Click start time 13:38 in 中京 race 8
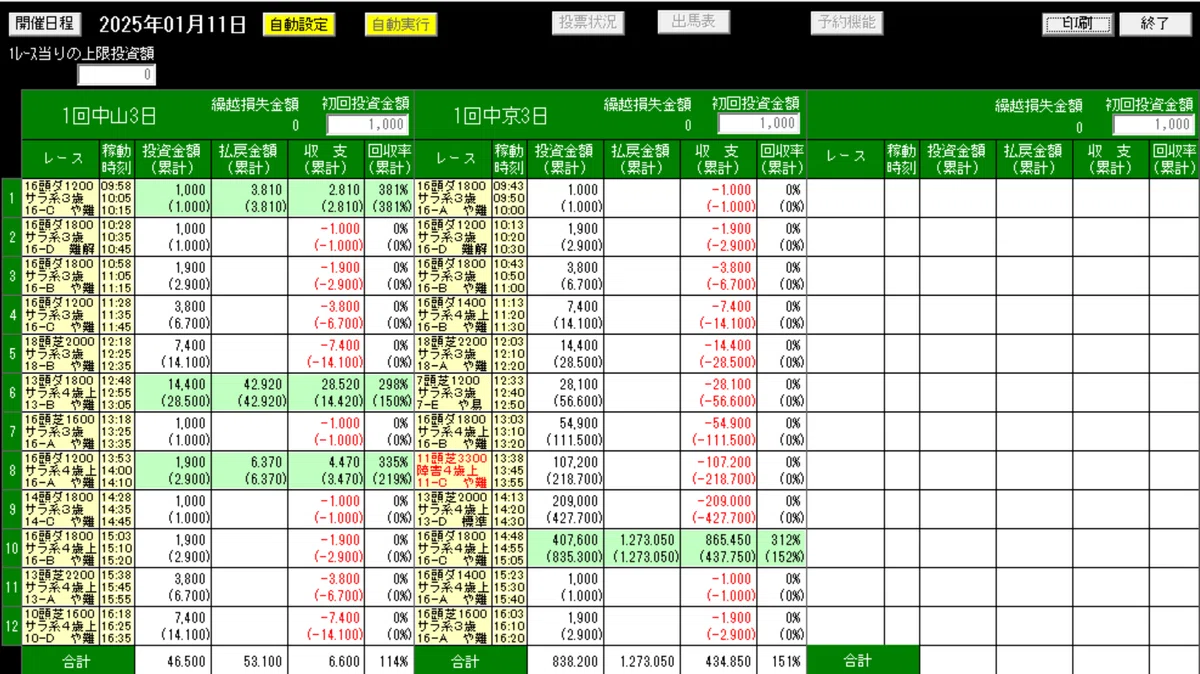Image resolution: width=1200 pixels, height=674 pixels. (x=509, y=457)
